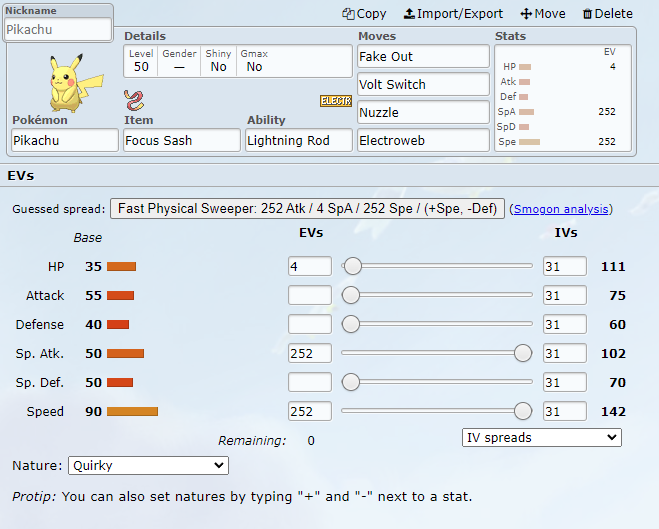Open the Details level and gender panel

click(236, 60)
